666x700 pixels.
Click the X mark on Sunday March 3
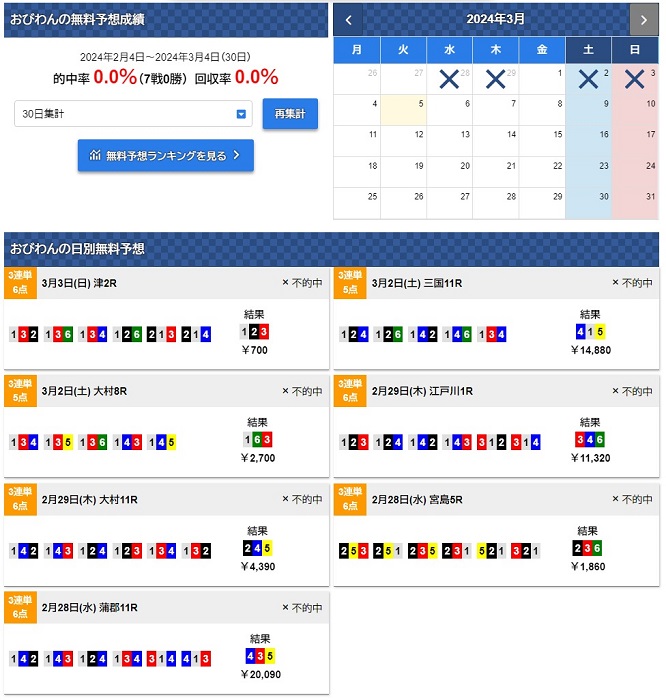634,79
